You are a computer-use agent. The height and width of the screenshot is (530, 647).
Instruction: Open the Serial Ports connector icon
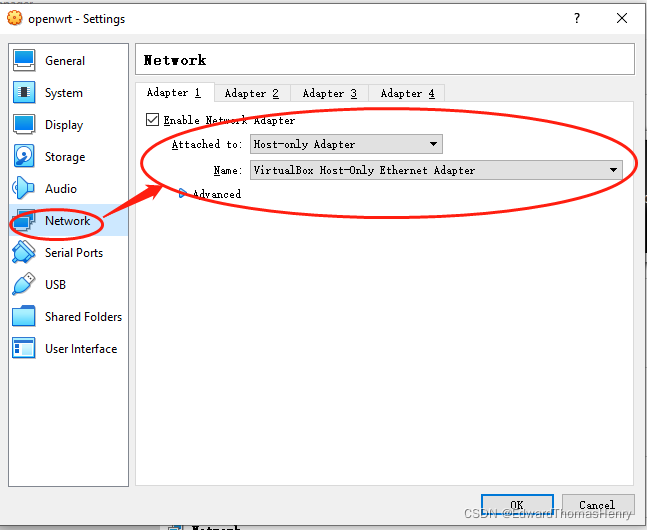click(x=24, y=252)
